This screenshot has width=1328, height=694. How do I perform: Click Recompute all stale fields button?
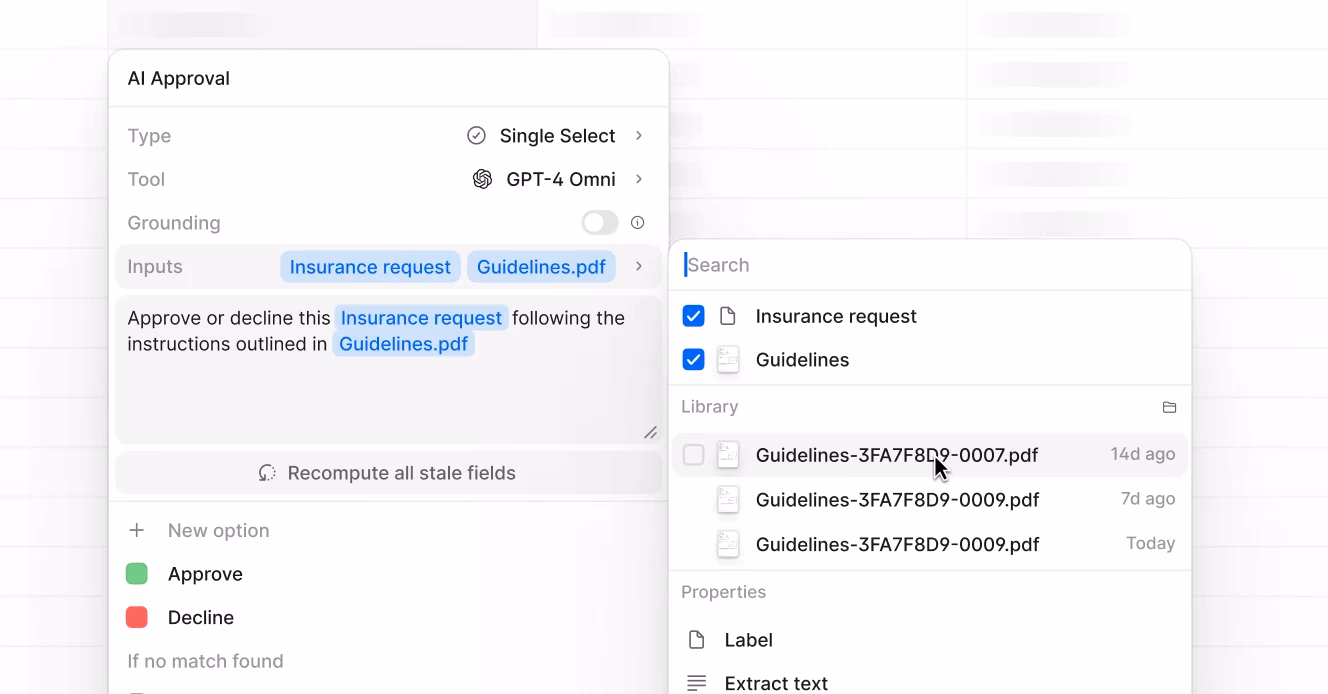389,473
